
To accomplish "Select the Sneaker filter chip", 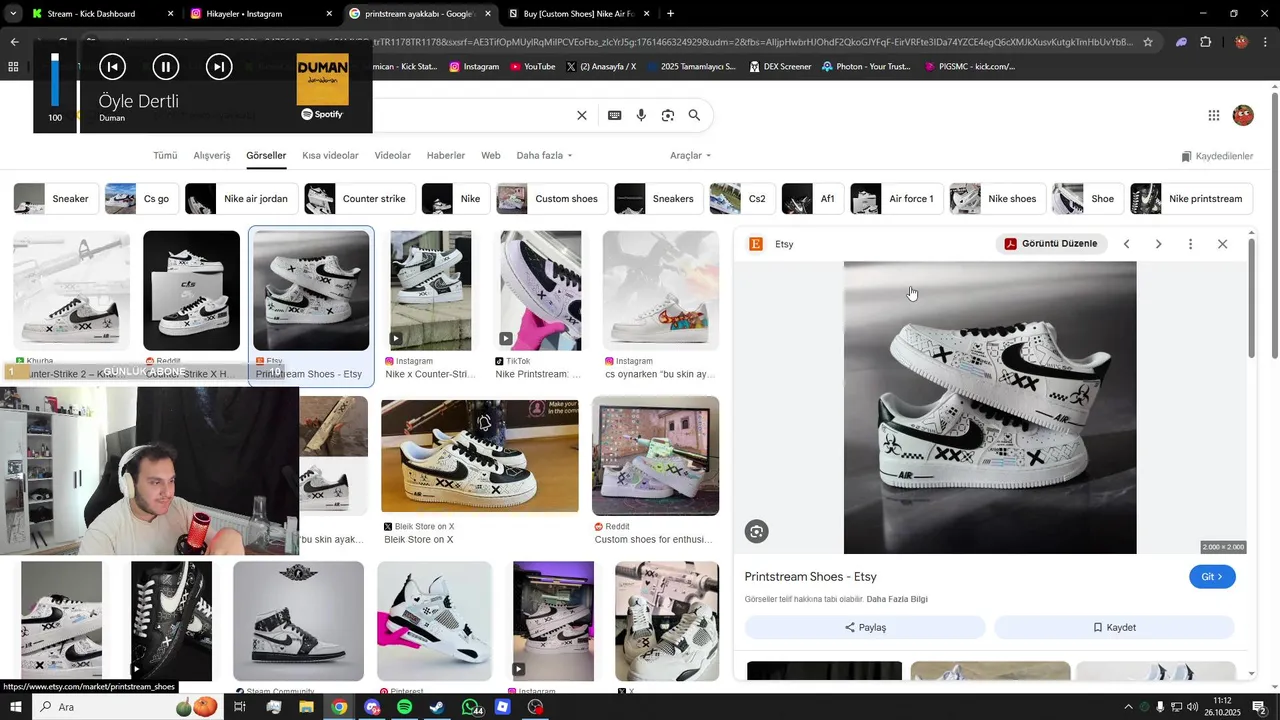I will [x=56, y=198].
